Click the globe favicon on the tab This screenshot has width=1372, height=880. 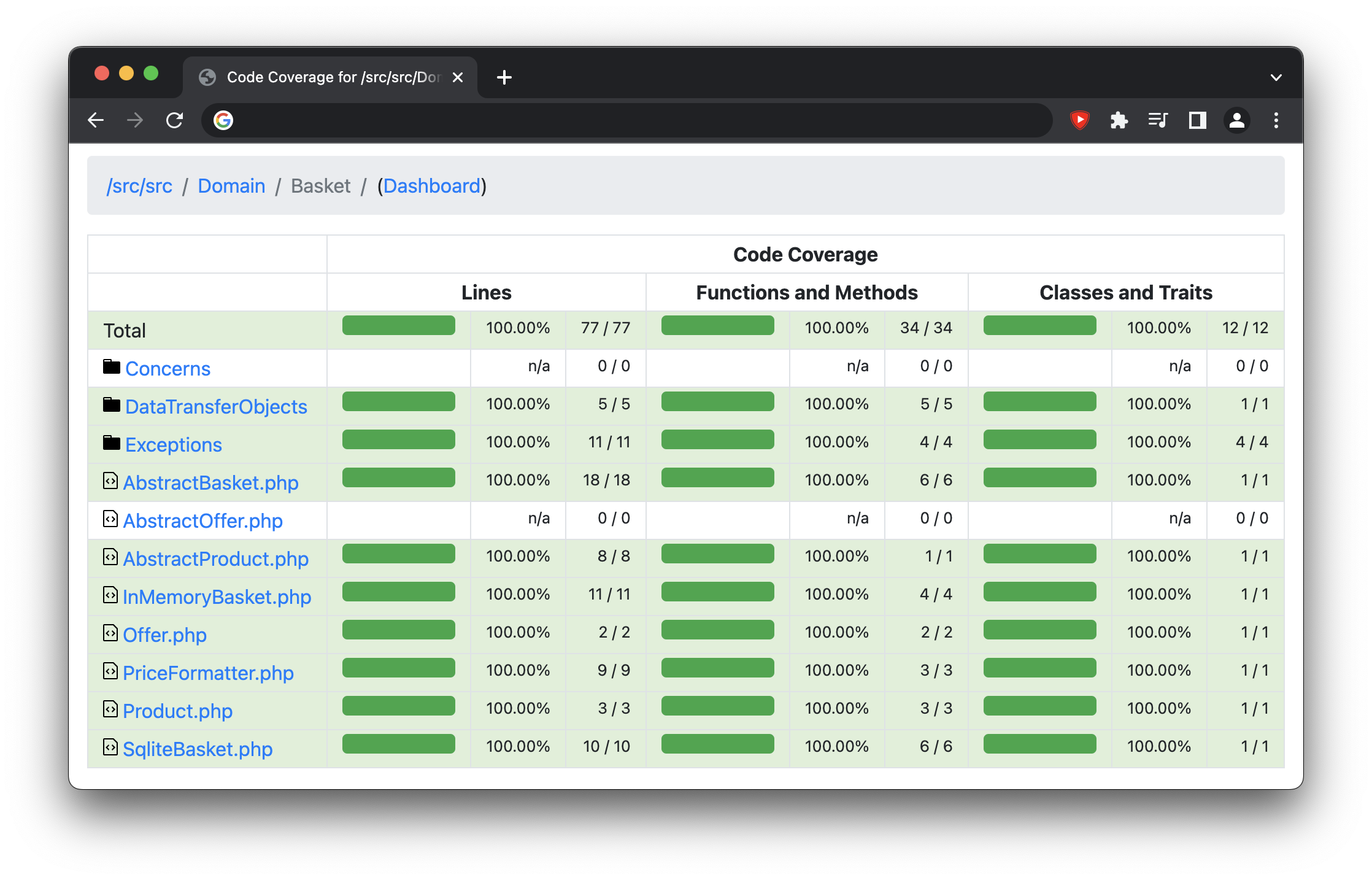[207, 77]
